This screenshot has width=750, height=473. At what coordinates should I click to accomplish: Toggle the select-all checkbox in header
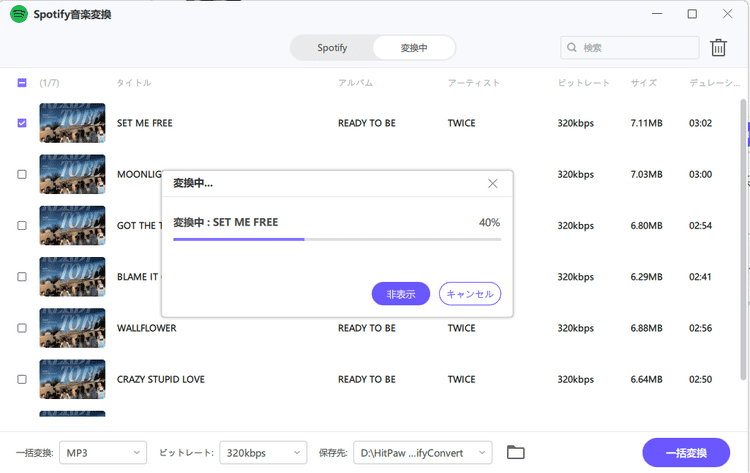22,83
